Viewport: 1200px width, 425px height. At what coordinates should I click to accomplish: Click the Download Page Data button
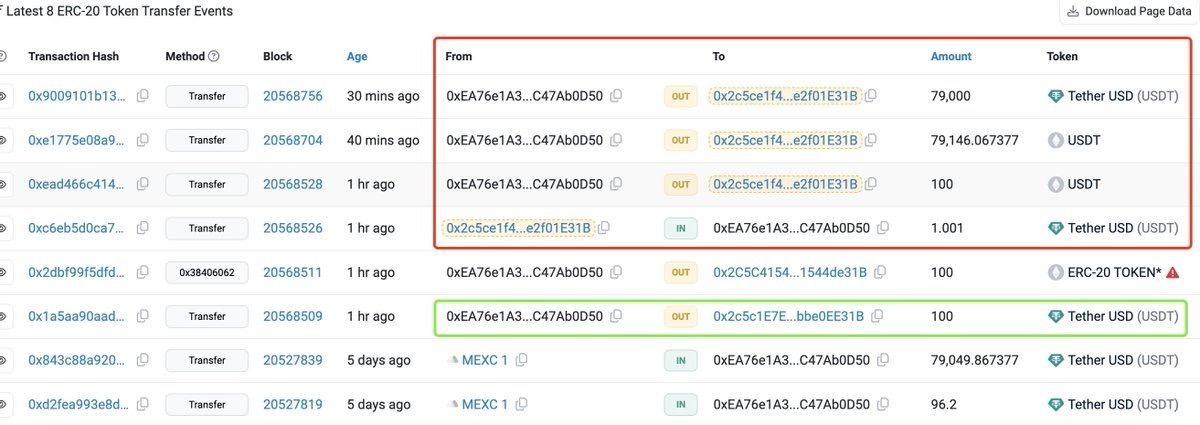(x=1128, y=12)
